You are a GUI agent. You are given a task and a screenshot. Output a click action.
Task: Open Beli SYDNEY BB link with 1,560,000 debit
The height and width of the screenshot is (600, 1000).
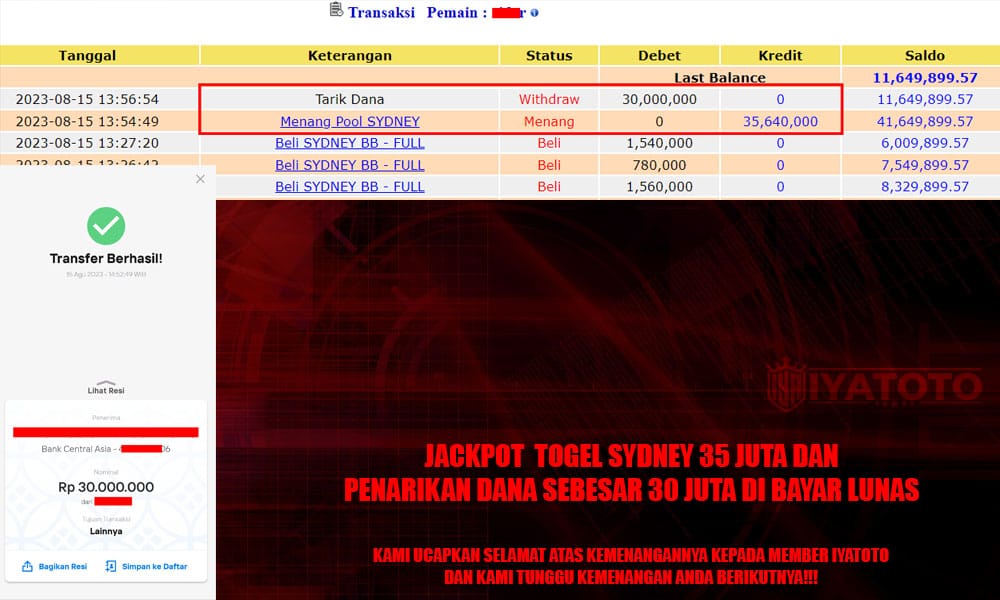pos(349,187)
